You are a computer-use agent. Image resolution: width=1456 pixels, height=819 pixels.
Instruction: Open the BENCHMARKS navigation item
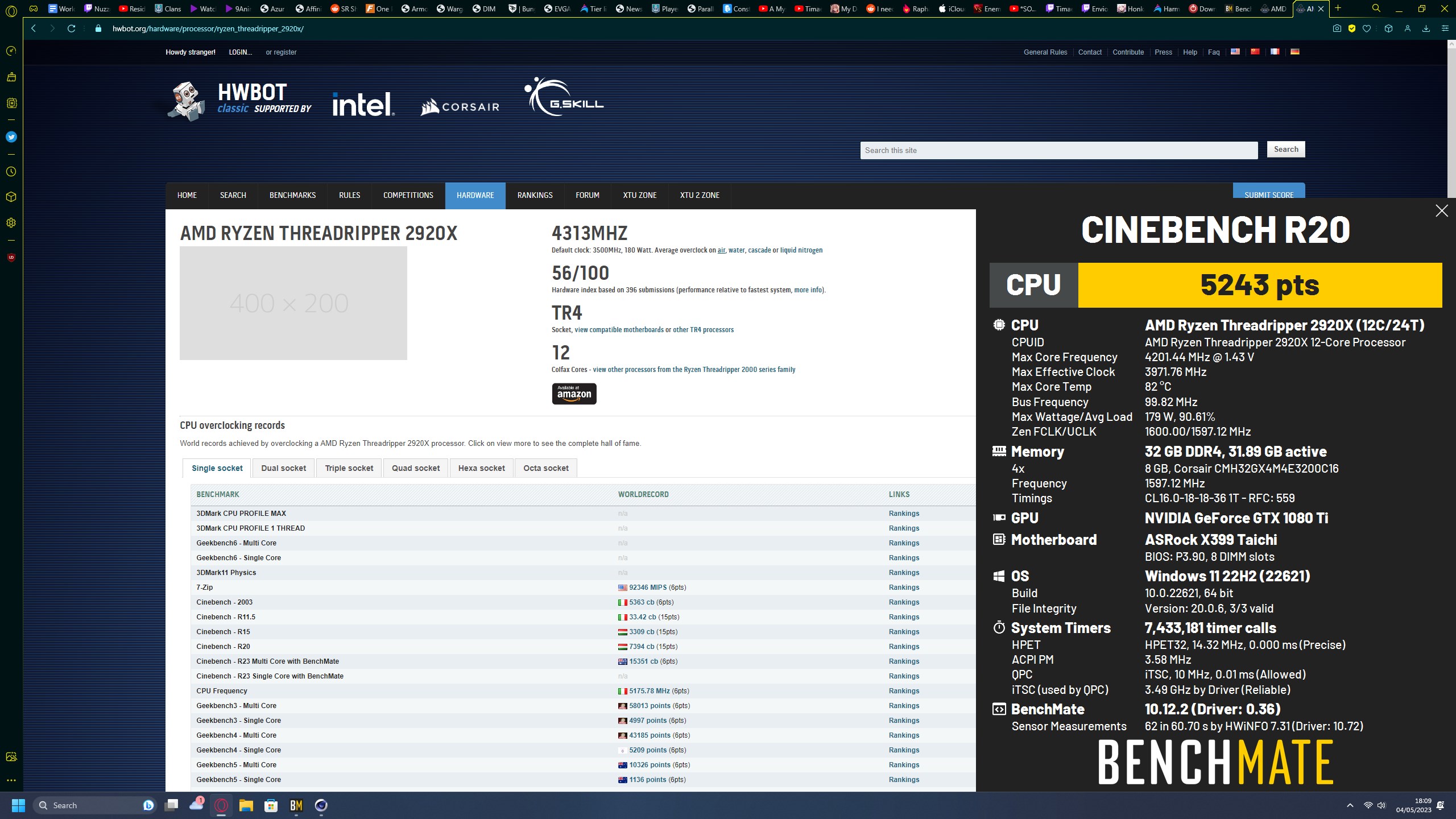click(x=292, y=195)
